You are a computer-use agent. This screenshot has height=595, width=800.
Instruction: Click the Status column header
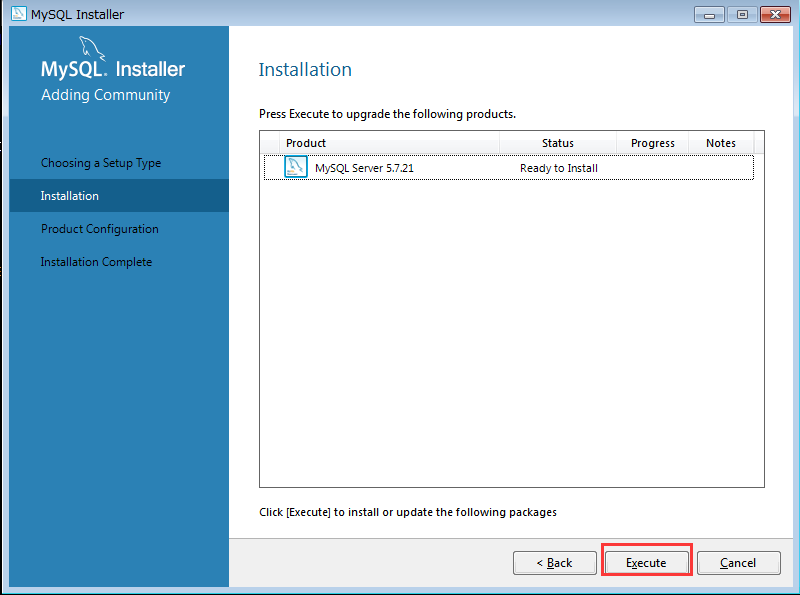click(558, 143)
